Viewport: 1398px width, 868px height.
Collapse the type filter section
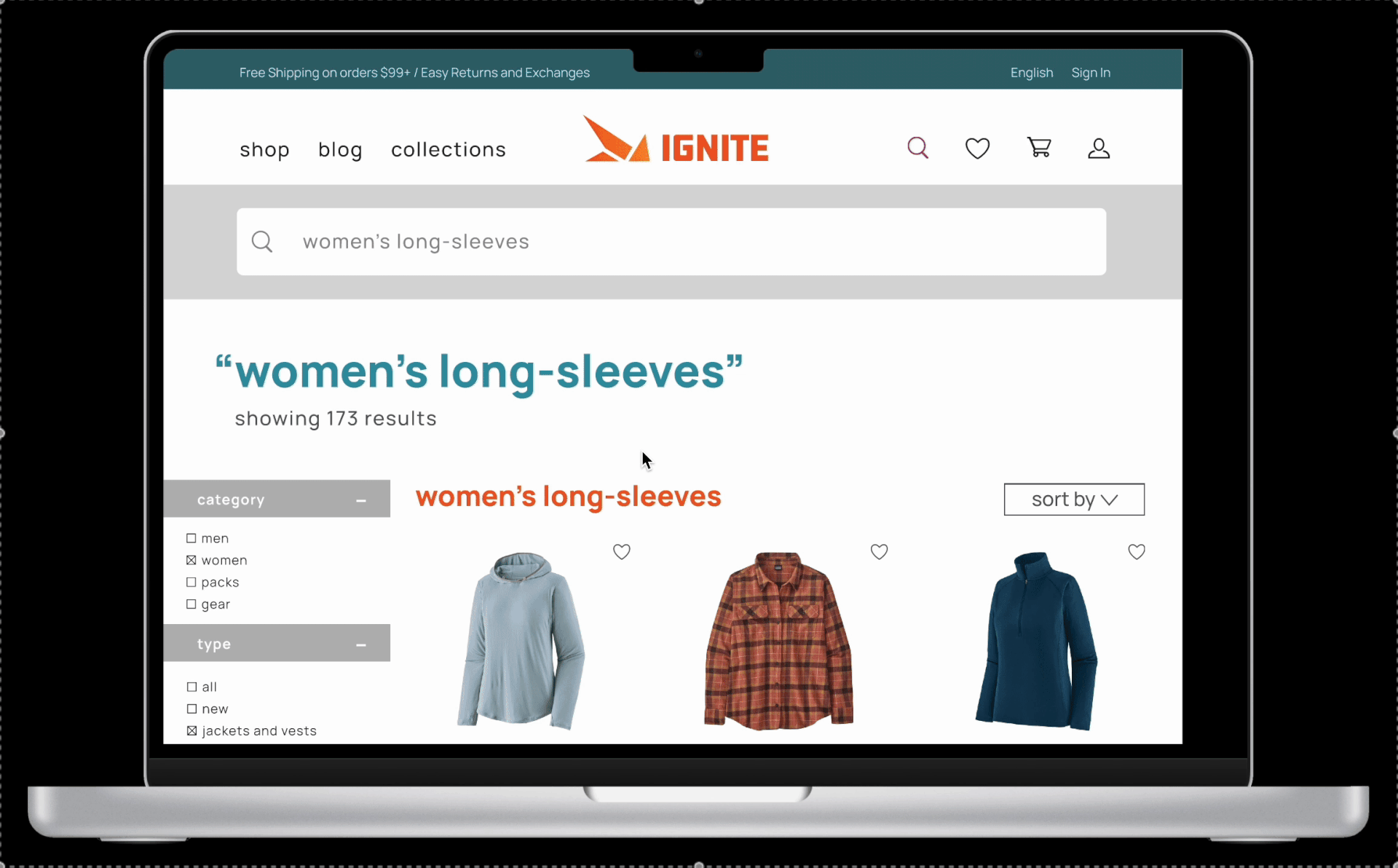pyautogui.click(x=361, y=644)
